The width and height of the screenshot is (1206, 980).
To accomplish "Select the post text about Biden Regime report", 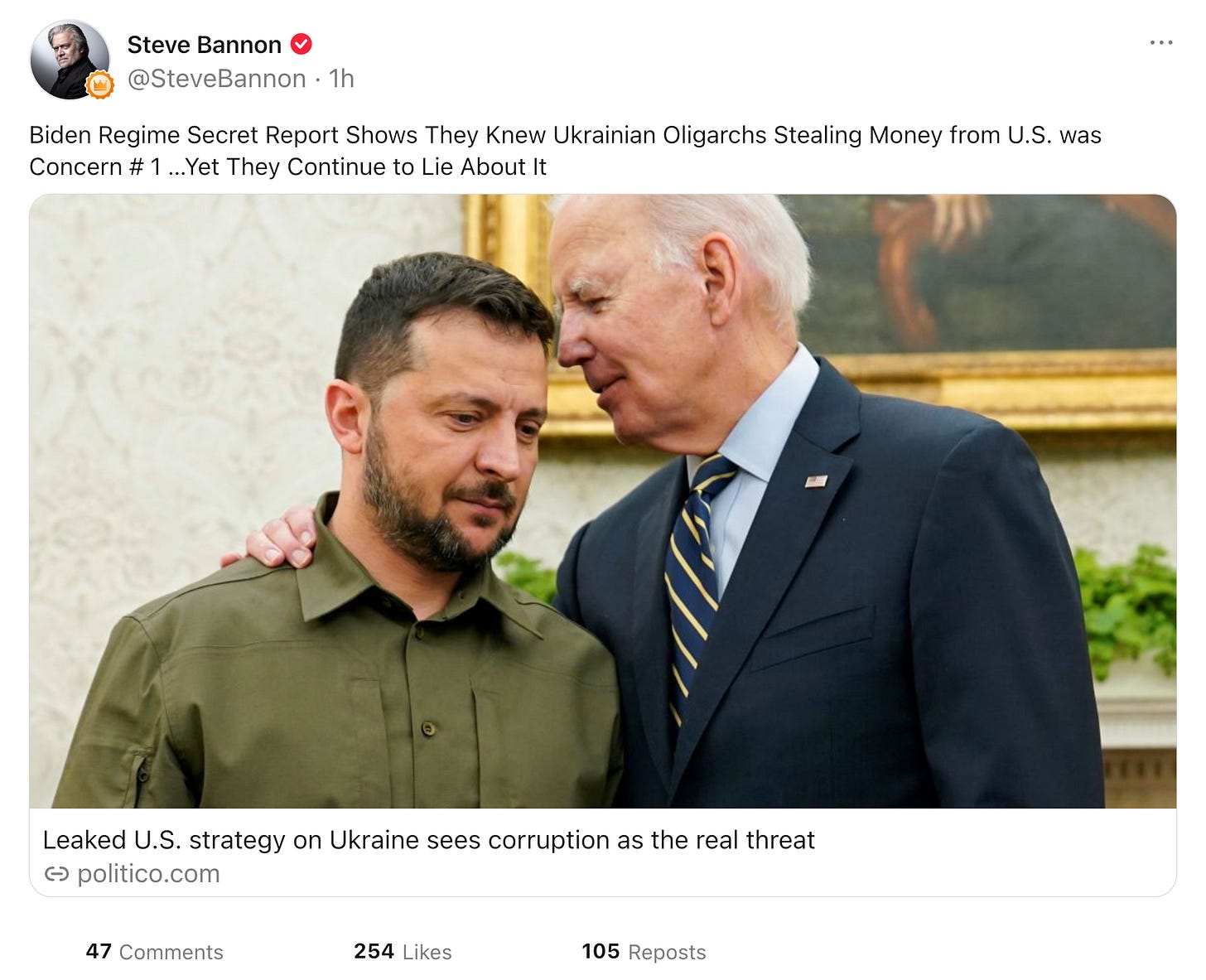I will (565, 151).
